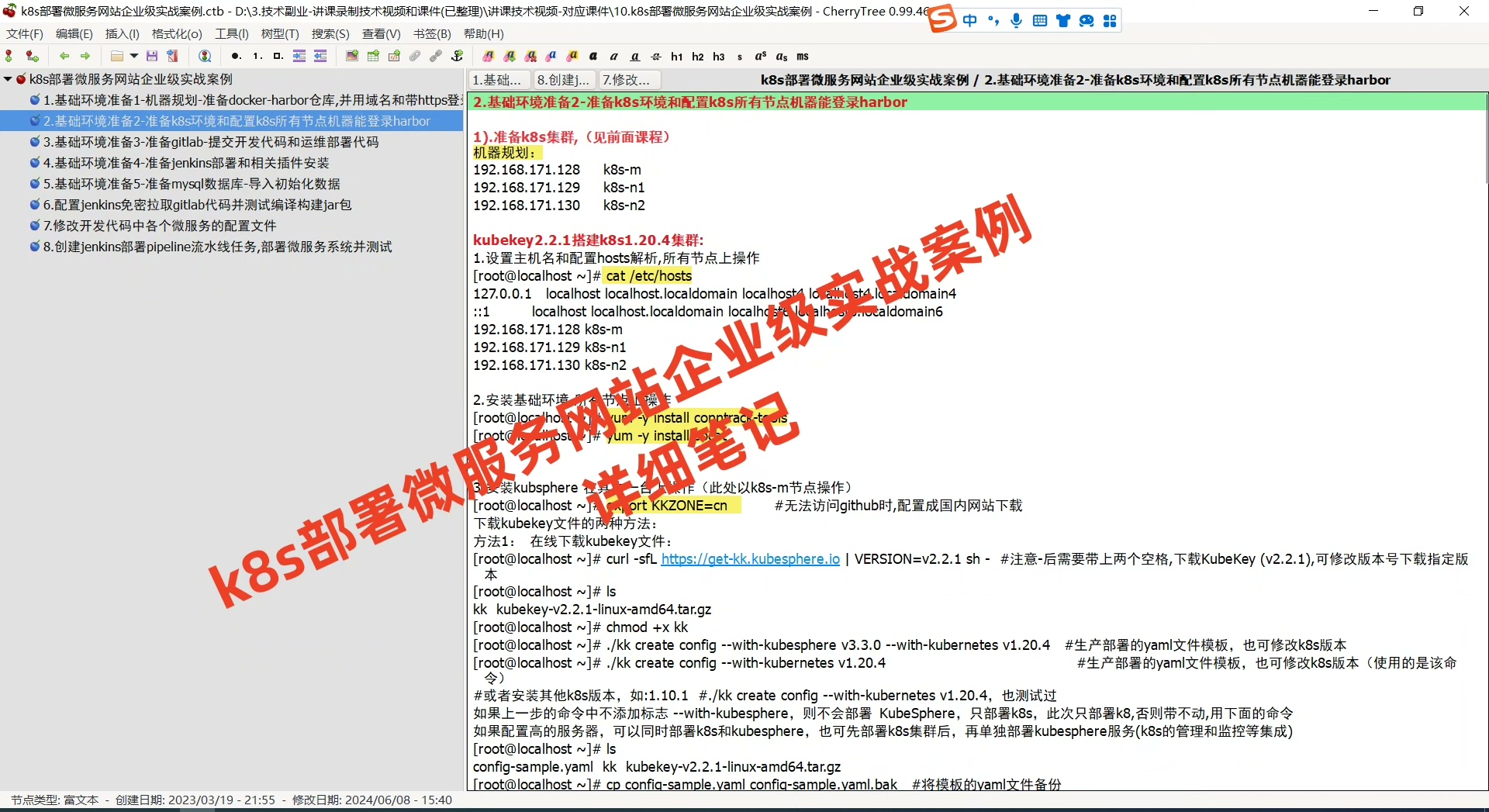Open a CherryTree file with folder icon
Screen dimensions: 1489x812
point(117,56)
